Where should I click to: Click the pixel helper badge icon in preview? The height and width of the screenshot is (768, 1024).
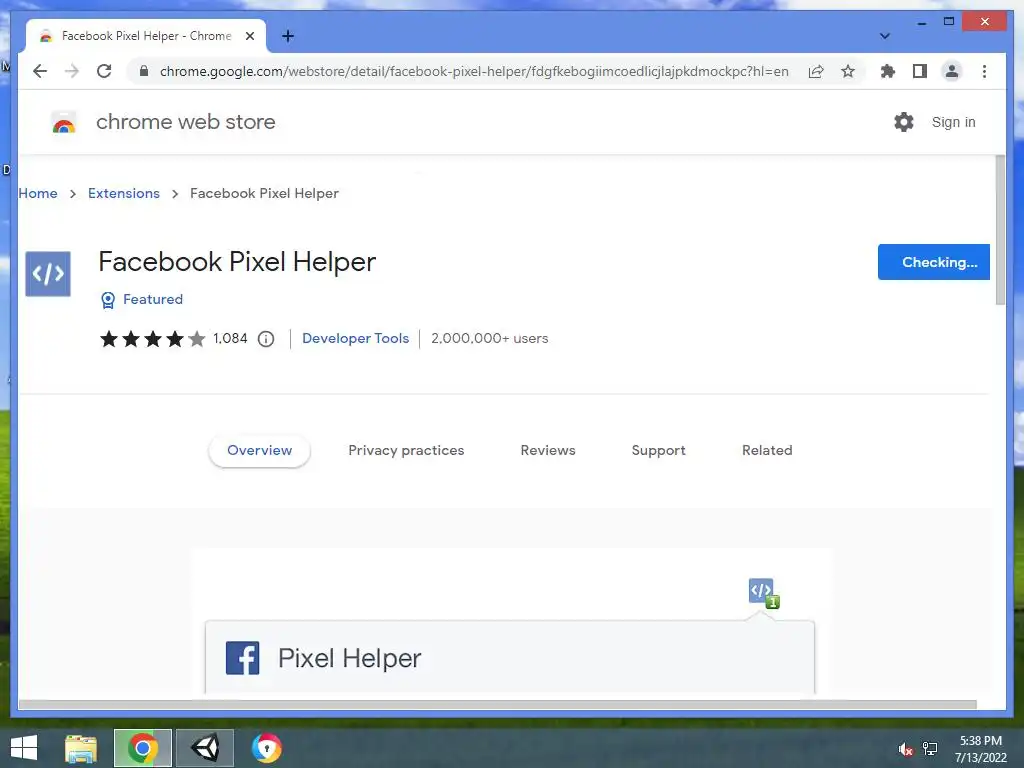coord(763,593)
